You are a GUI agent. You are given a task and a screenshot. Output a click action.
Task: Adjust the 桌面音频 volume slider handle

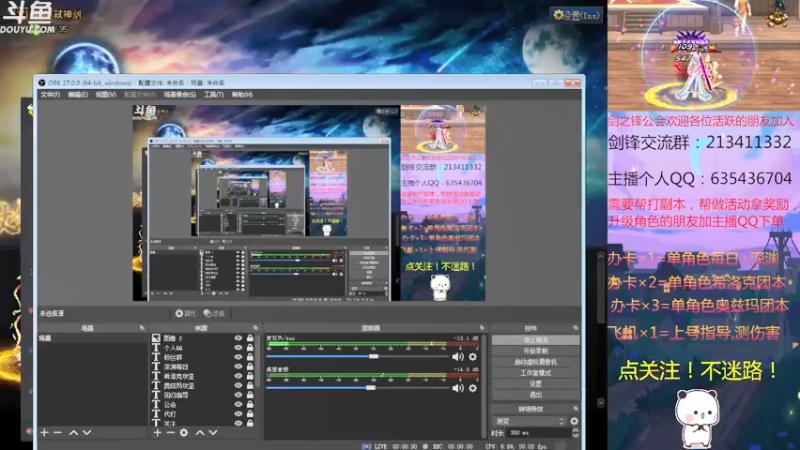pyautogui.click(x=371, y=388)
